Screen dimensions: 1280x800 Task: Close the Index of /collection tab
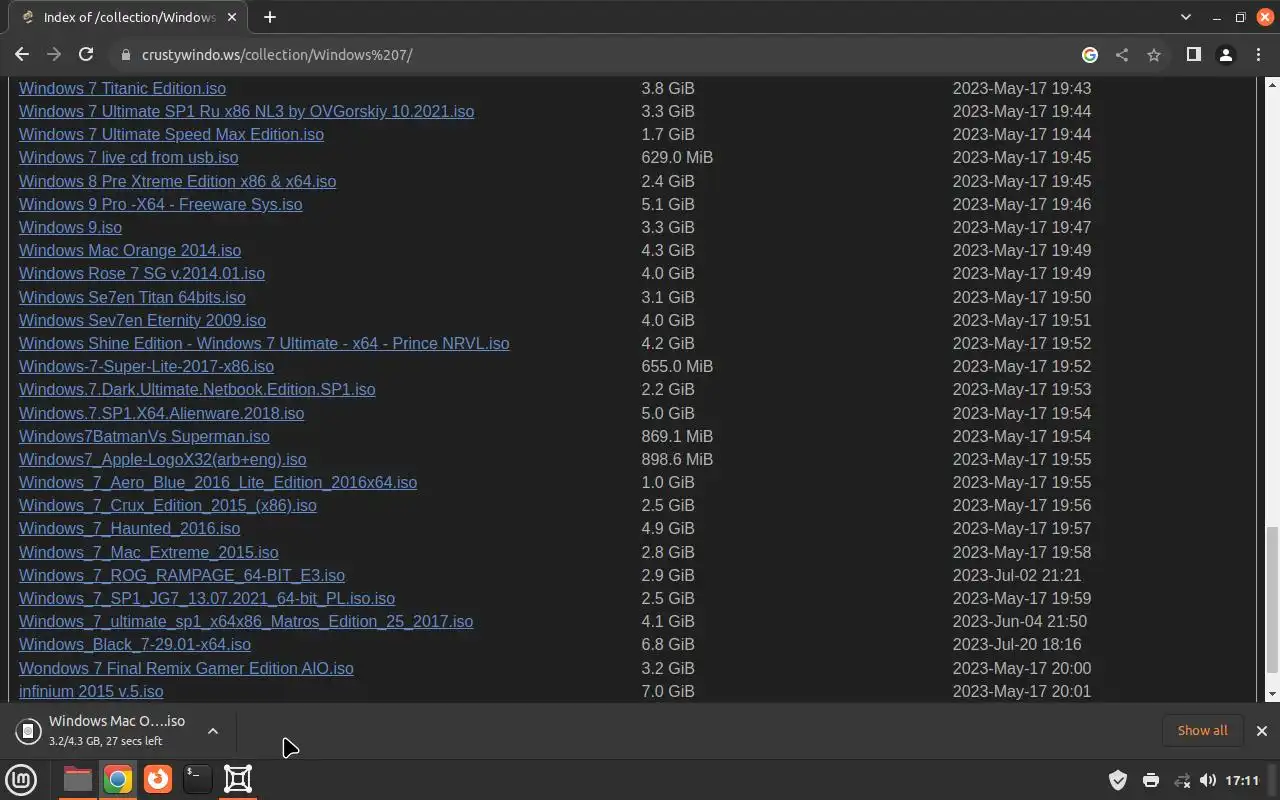point(231,17)
